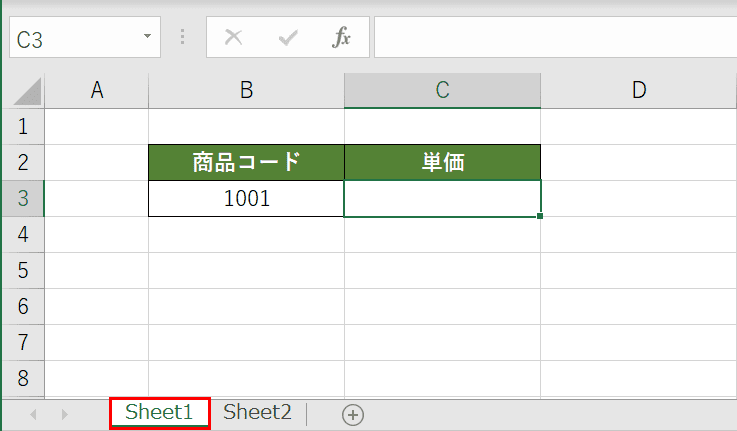Click the Cancel X icon in formula bar
This screenshot has width=737, height=431.
coord(234,37)
